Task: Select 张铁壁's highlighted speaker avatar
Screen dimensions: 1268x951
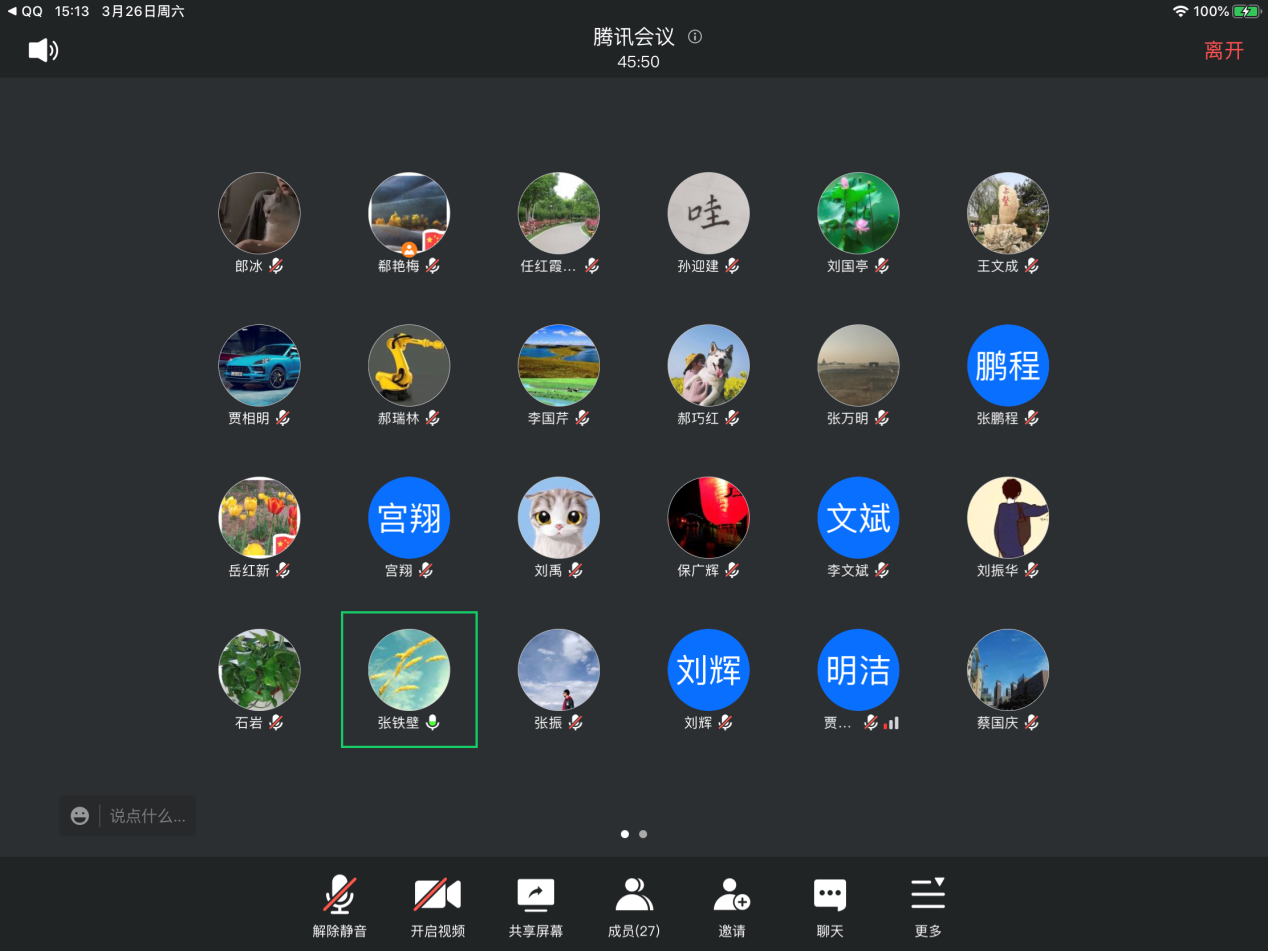Action: [x=409, y=669]
